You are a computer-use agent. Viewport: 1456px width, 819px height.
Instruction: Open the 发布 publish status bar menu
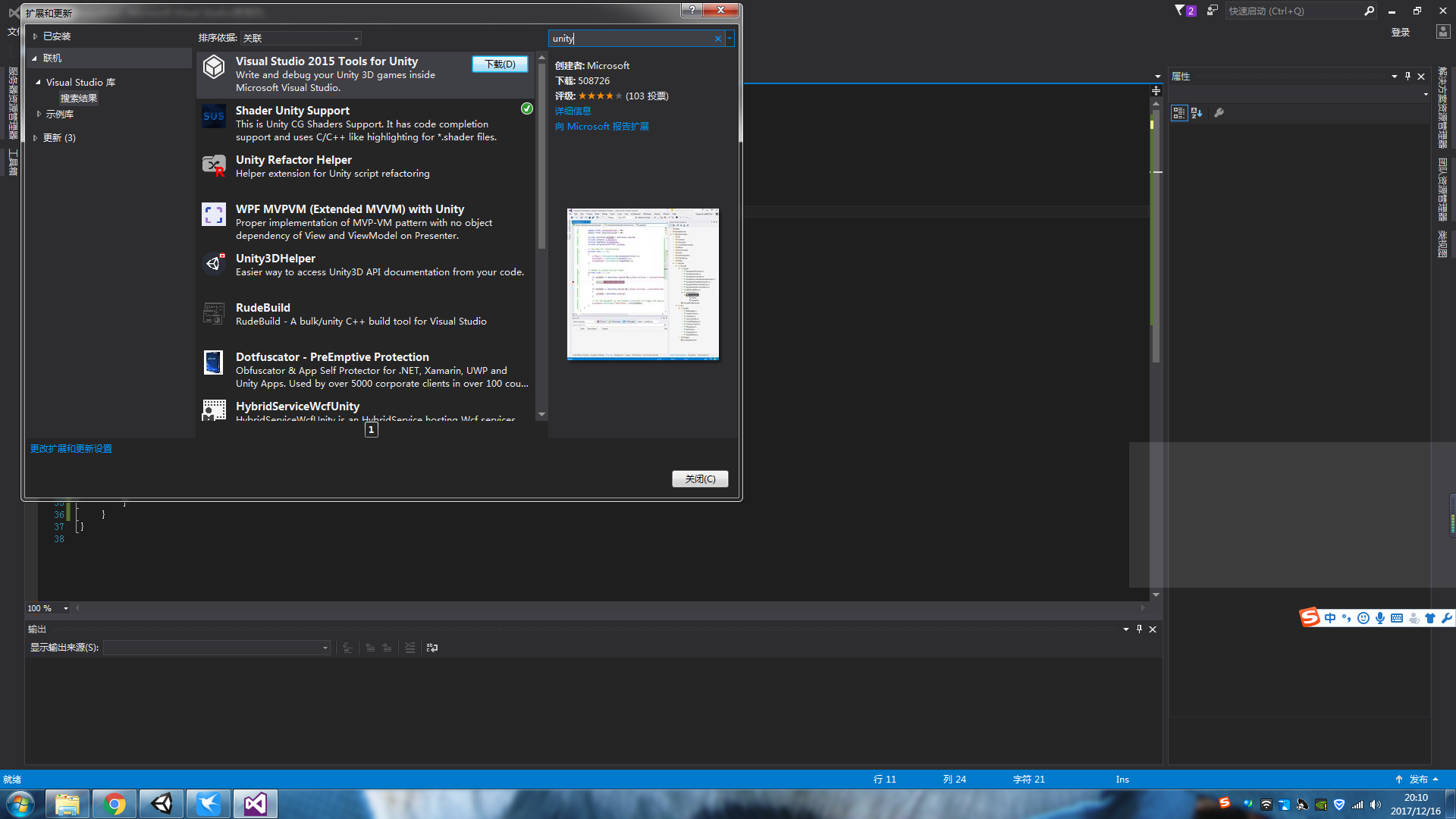1417,780
